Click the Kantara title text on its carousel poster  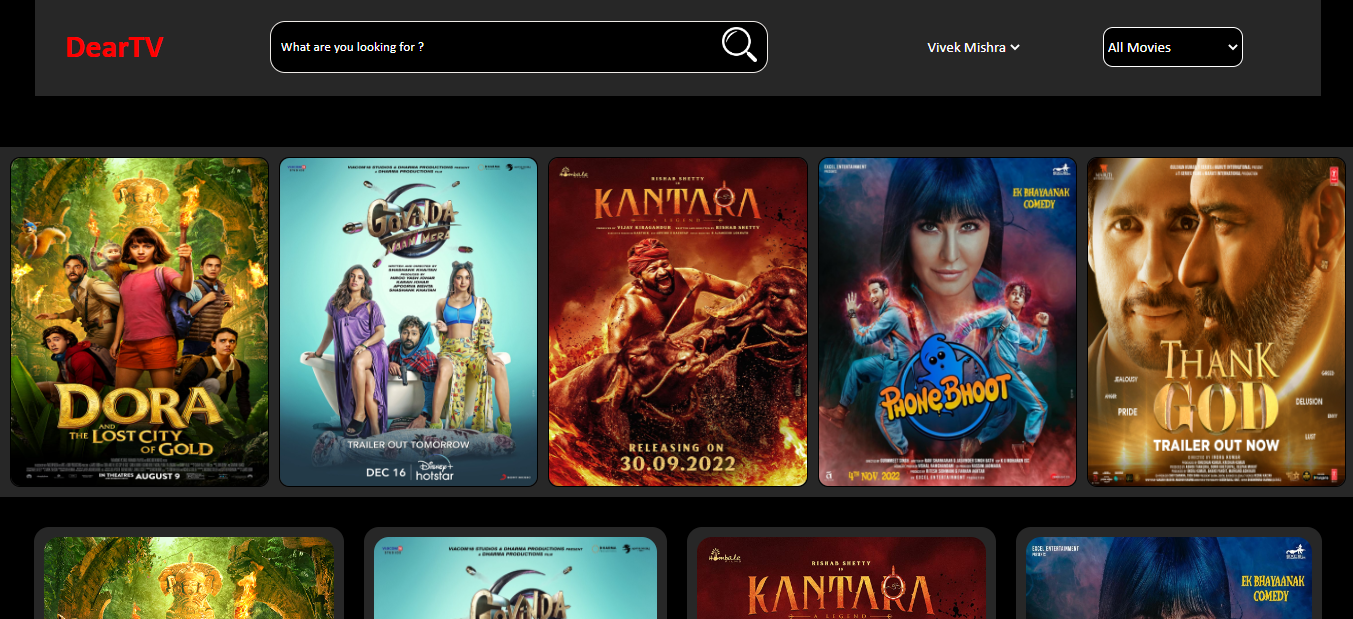(678, 203)
